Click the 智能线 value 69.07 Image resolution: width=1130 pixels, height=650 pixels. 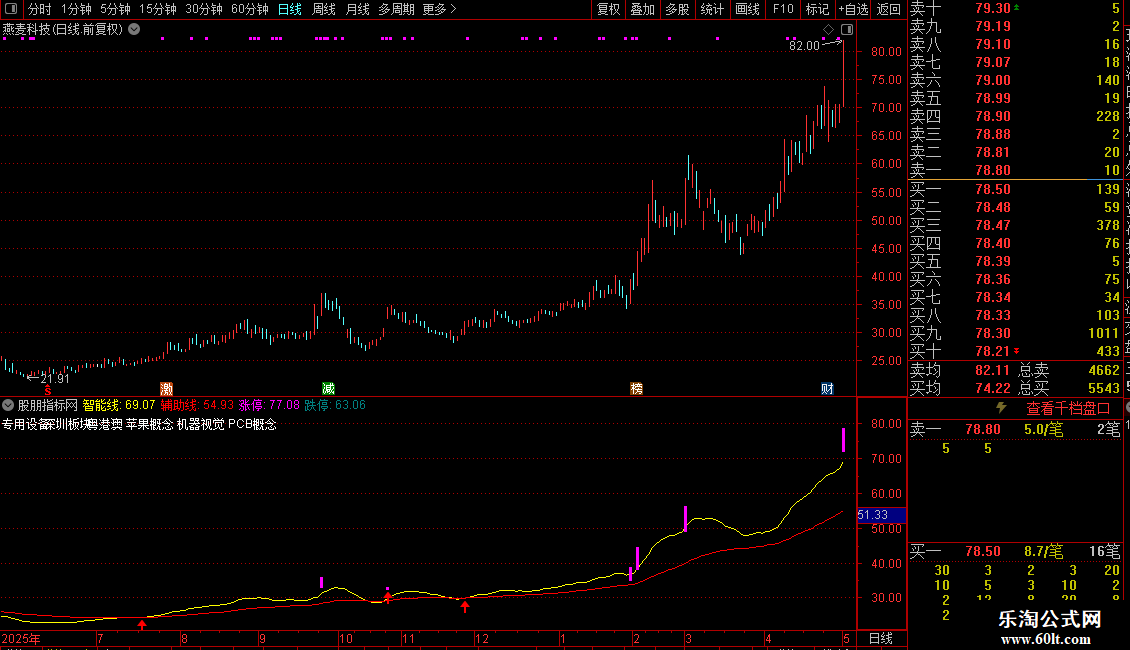click(140, 405)
